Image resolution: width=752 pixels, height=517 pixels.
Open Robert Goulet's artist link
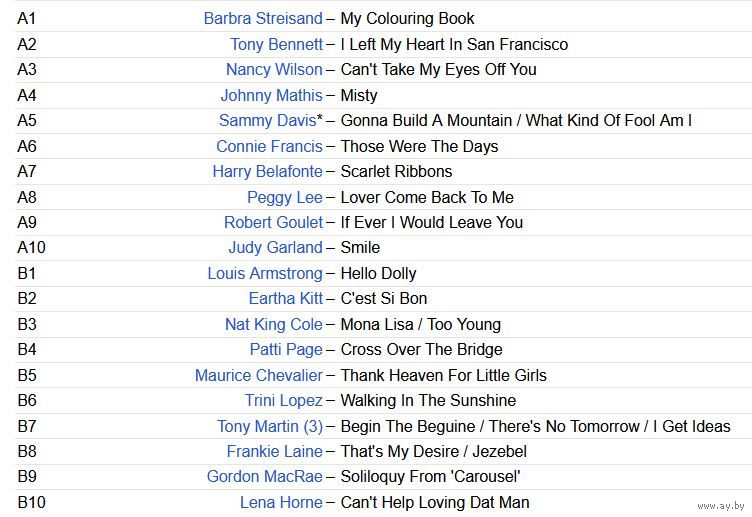point(273,222)
